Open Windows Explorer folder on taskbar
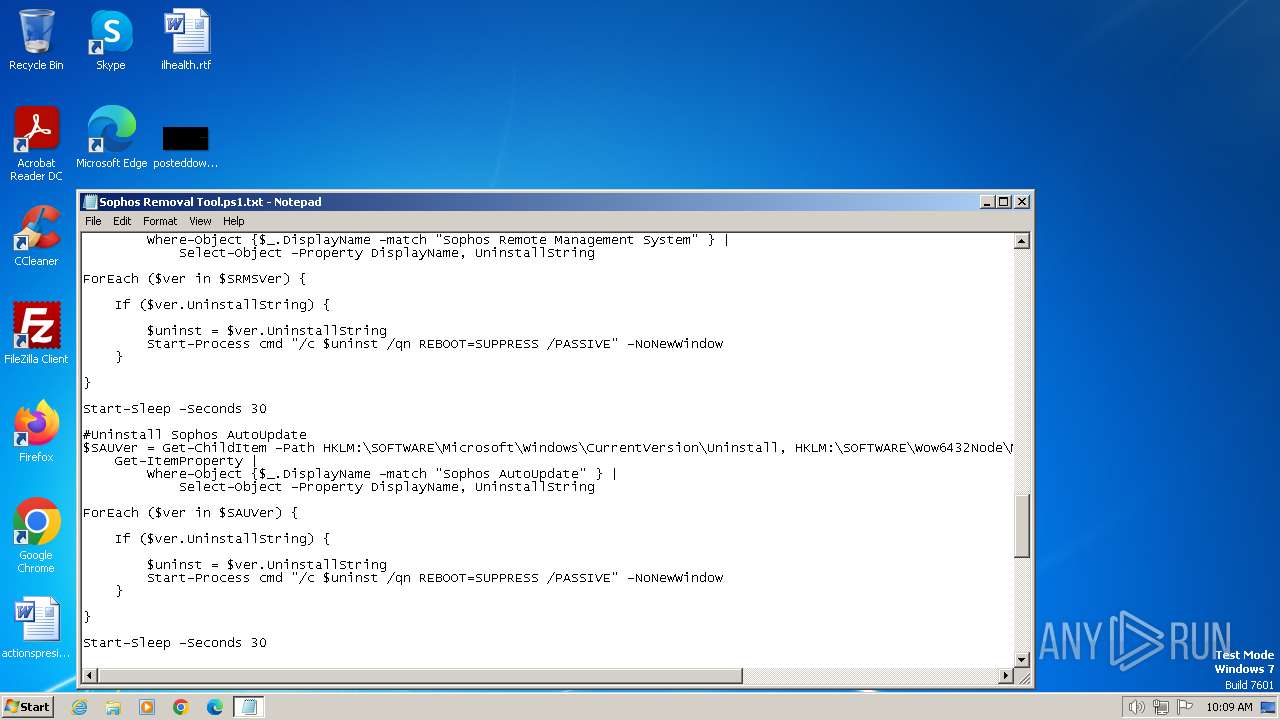 113,707
